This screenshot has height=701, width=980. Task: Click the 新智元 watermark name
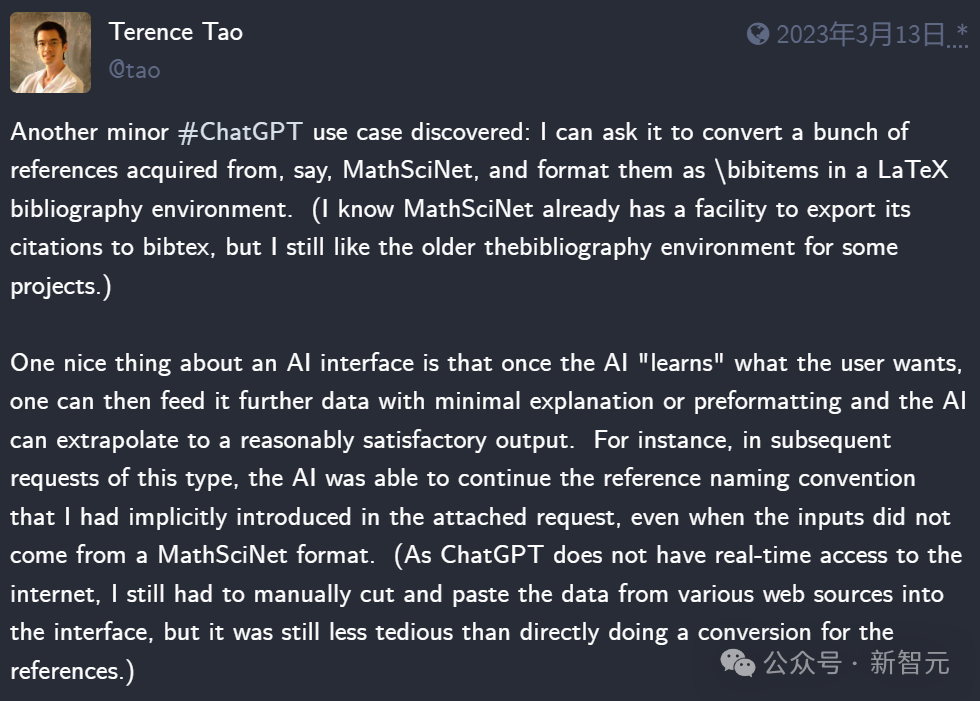point(909,663)
